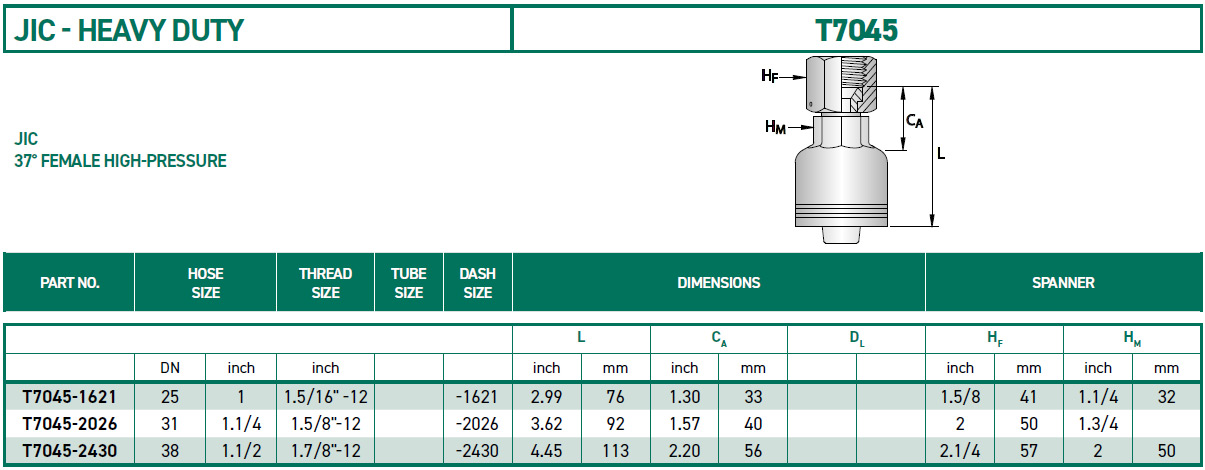Viewport: 1205px width, 470px height.
Task: Select CA mm value 56
Action: [x=752, y=451]
